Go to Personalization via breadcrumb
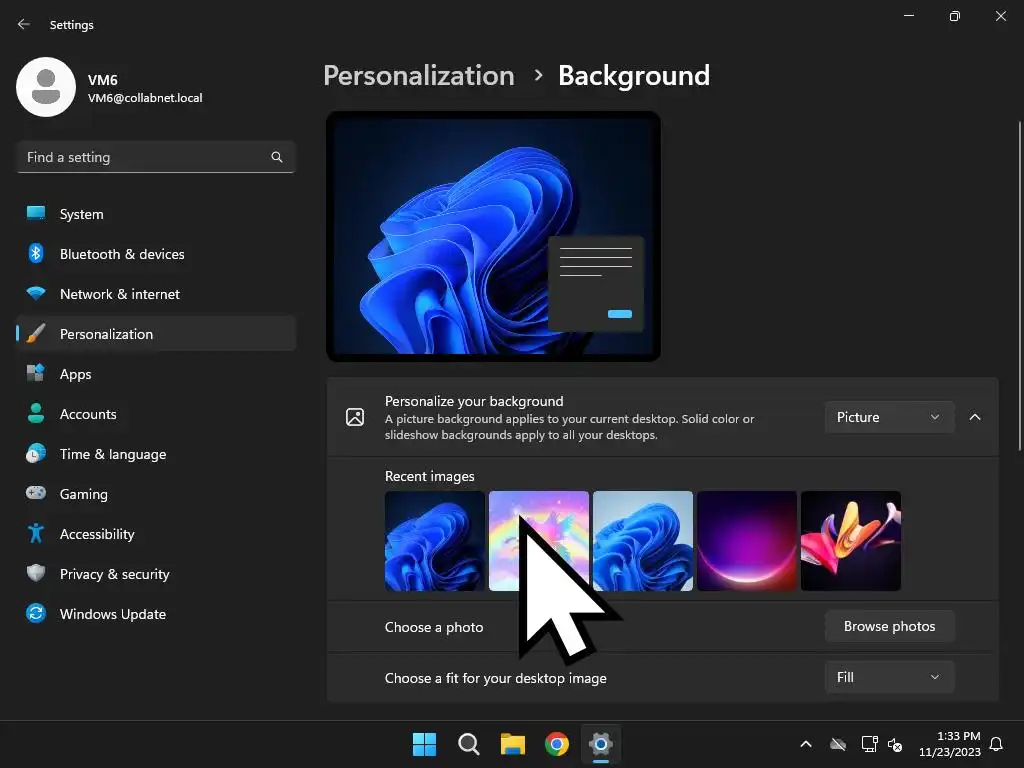1024x768 pixels. [x=419, y=75]
